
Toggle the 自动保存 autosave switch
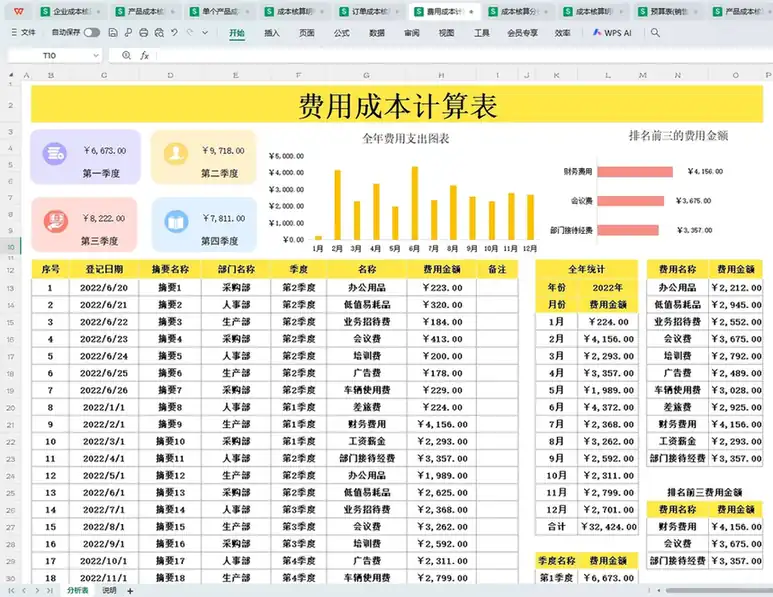pyautogui.click(x=92, y=33)
